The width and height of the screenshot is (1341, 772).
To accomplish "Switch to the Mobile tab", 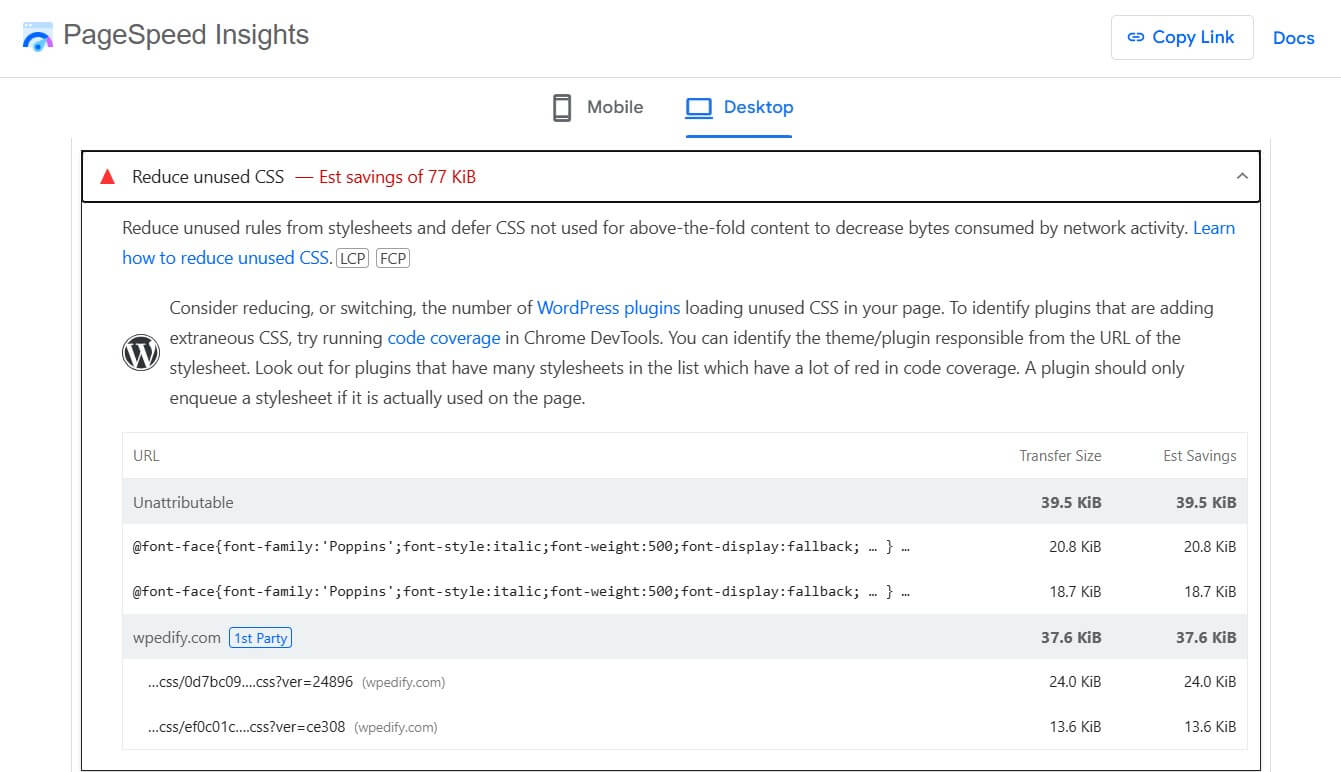I will click(597, 107).
